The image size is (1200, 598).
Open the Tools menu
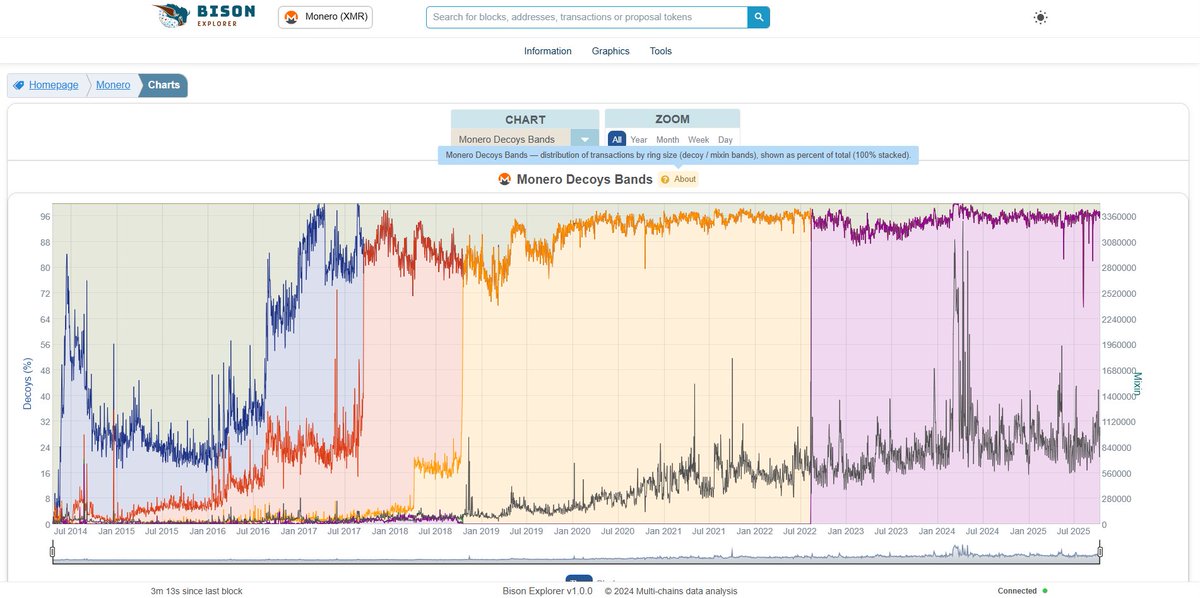pyautogui.click(x=661, y=51)
